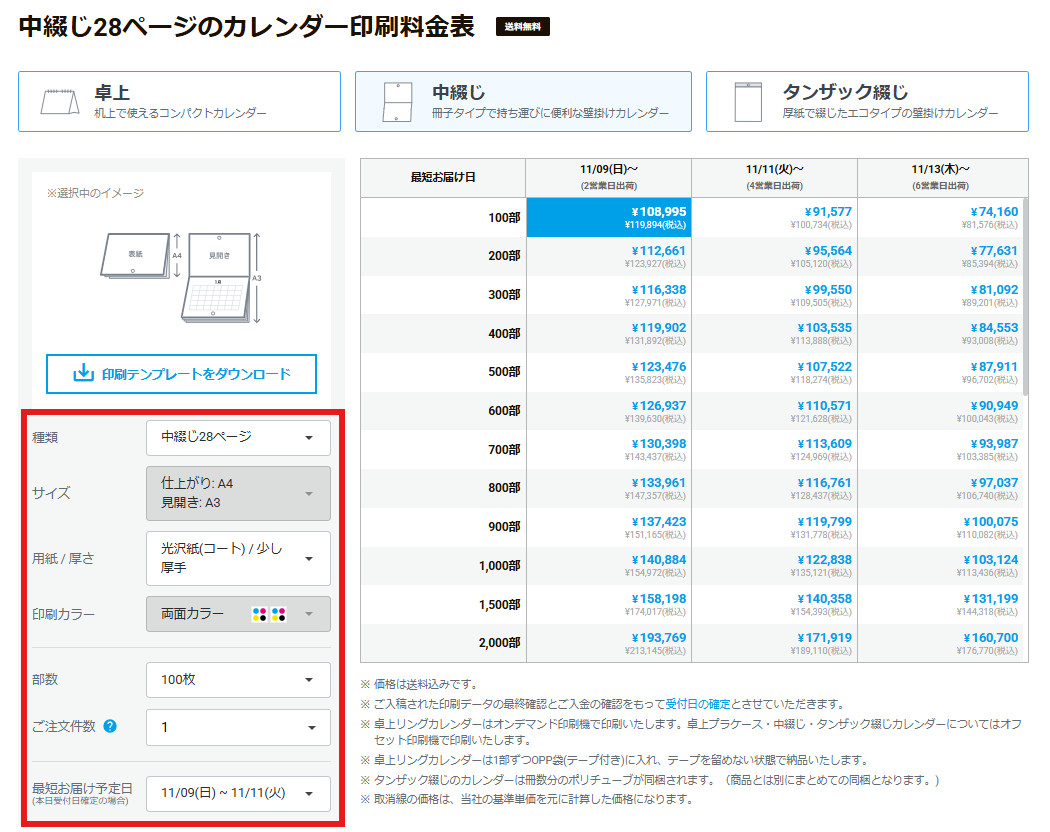The width and height of the screenshot is (1050, 832).
Task: Click the タンザック綴じ calendar icon
Action: tap(747, 102)
